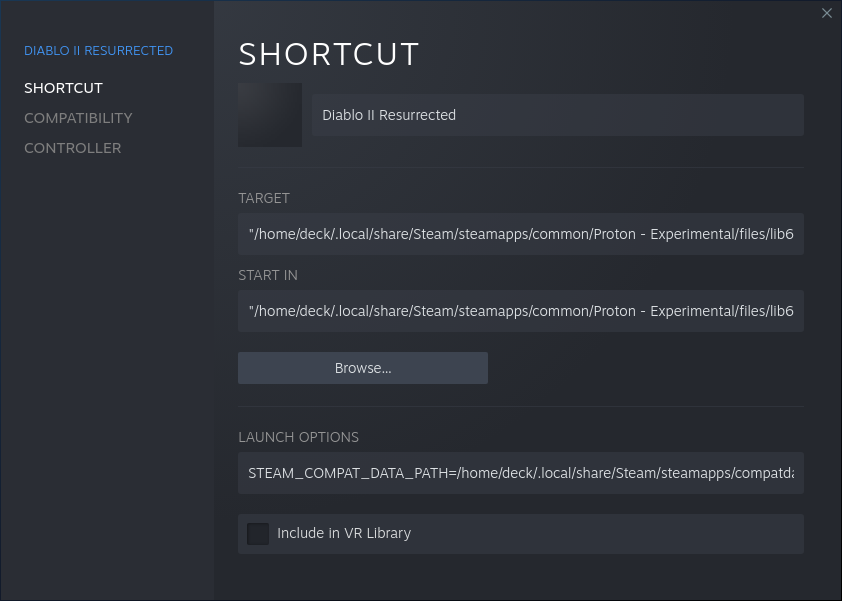Open the Shortcut settings tab
Image resolution: width=842 pixels, height=601 pixels.
tap(63, 88)
